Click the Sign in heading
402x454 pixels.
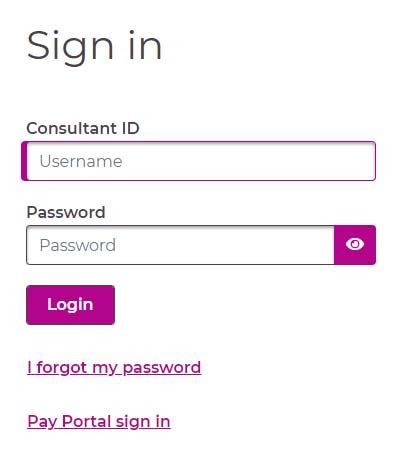click(94, 46)
